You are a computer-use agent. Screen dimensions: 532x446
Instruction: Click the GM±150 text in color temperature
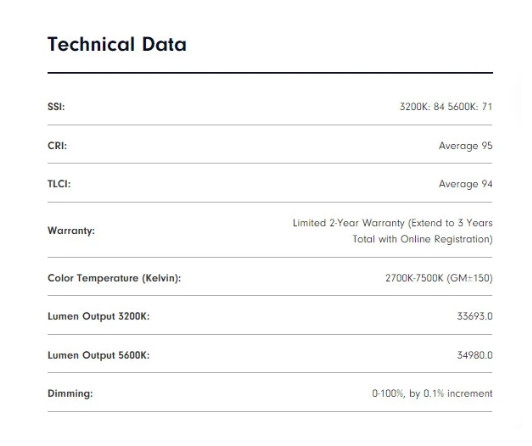point(470,278)
